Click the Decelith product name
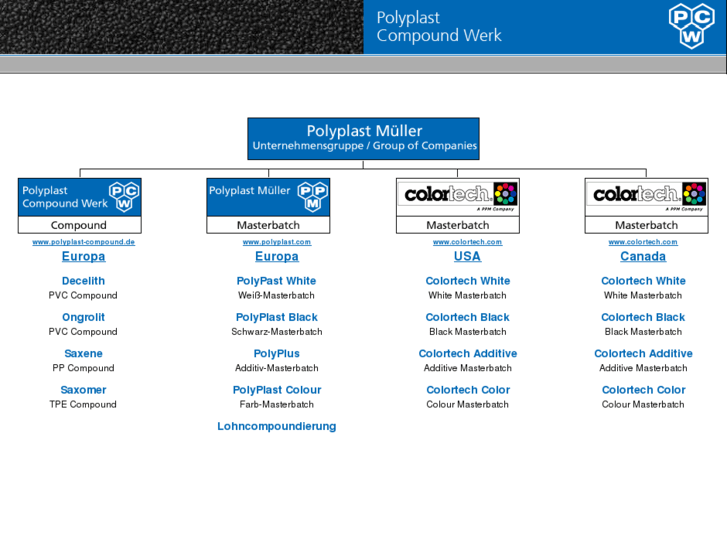The width and height of the screenshot is (727, 545). click(83, 281)
